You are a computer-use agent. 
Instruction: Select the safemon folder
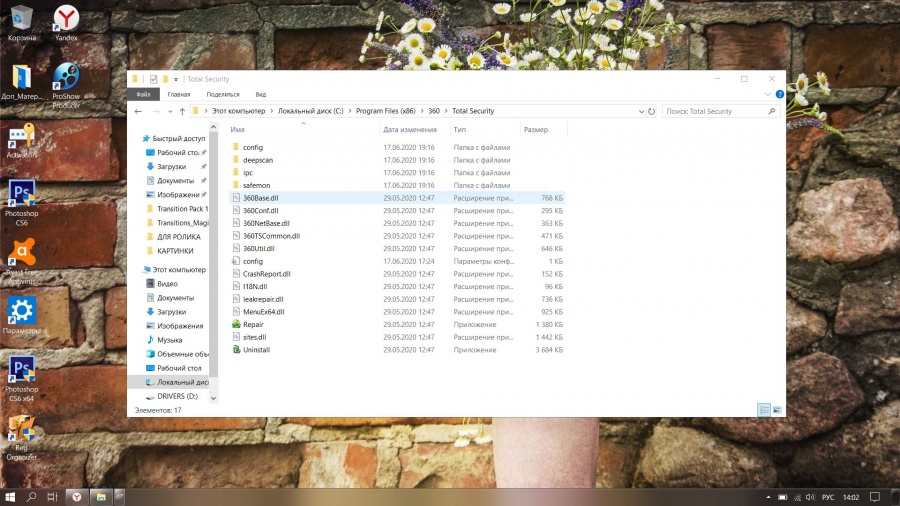pyautogui.click(x=256, y=185)
